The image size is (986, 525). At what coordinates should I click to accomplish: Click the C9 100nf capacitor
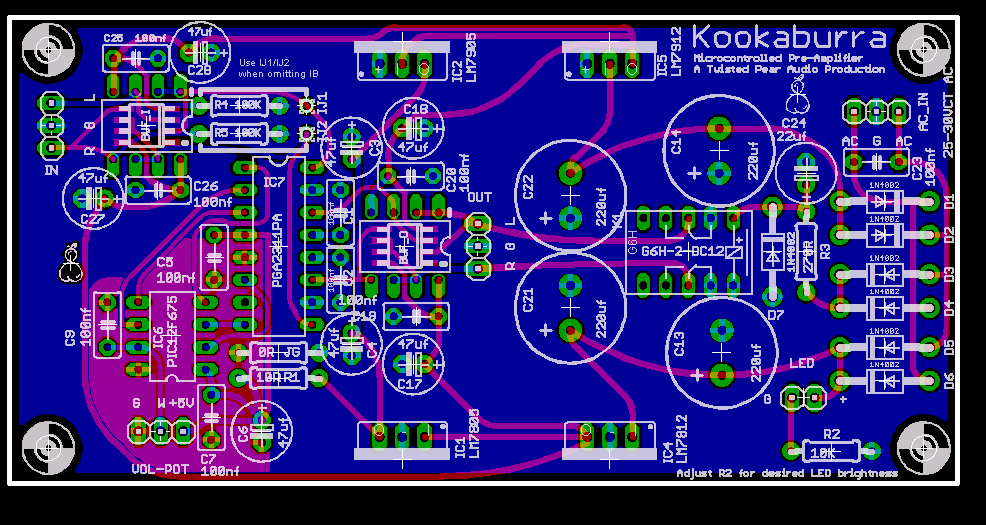coord(108,324)
